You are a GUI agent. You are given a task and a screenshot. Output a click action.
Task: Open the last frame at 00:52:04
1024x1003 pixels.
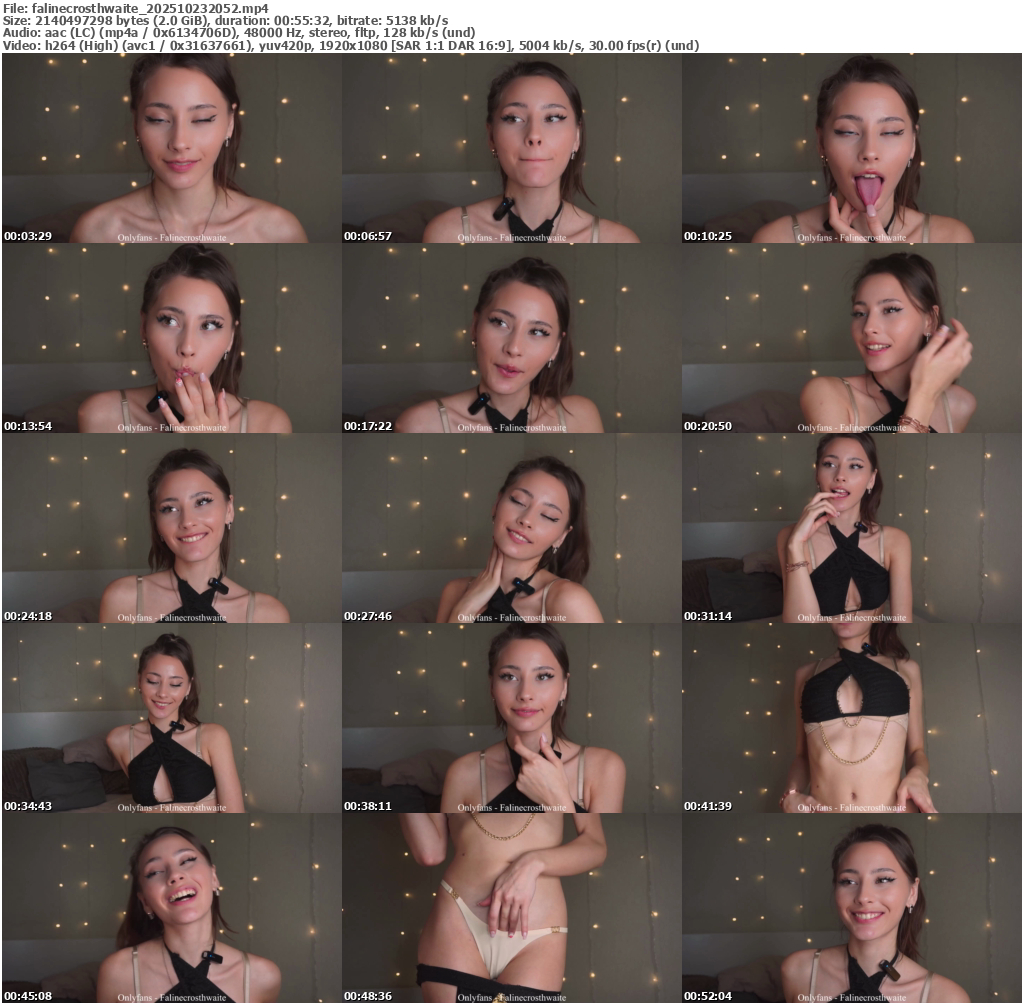(x=851, y=908)
